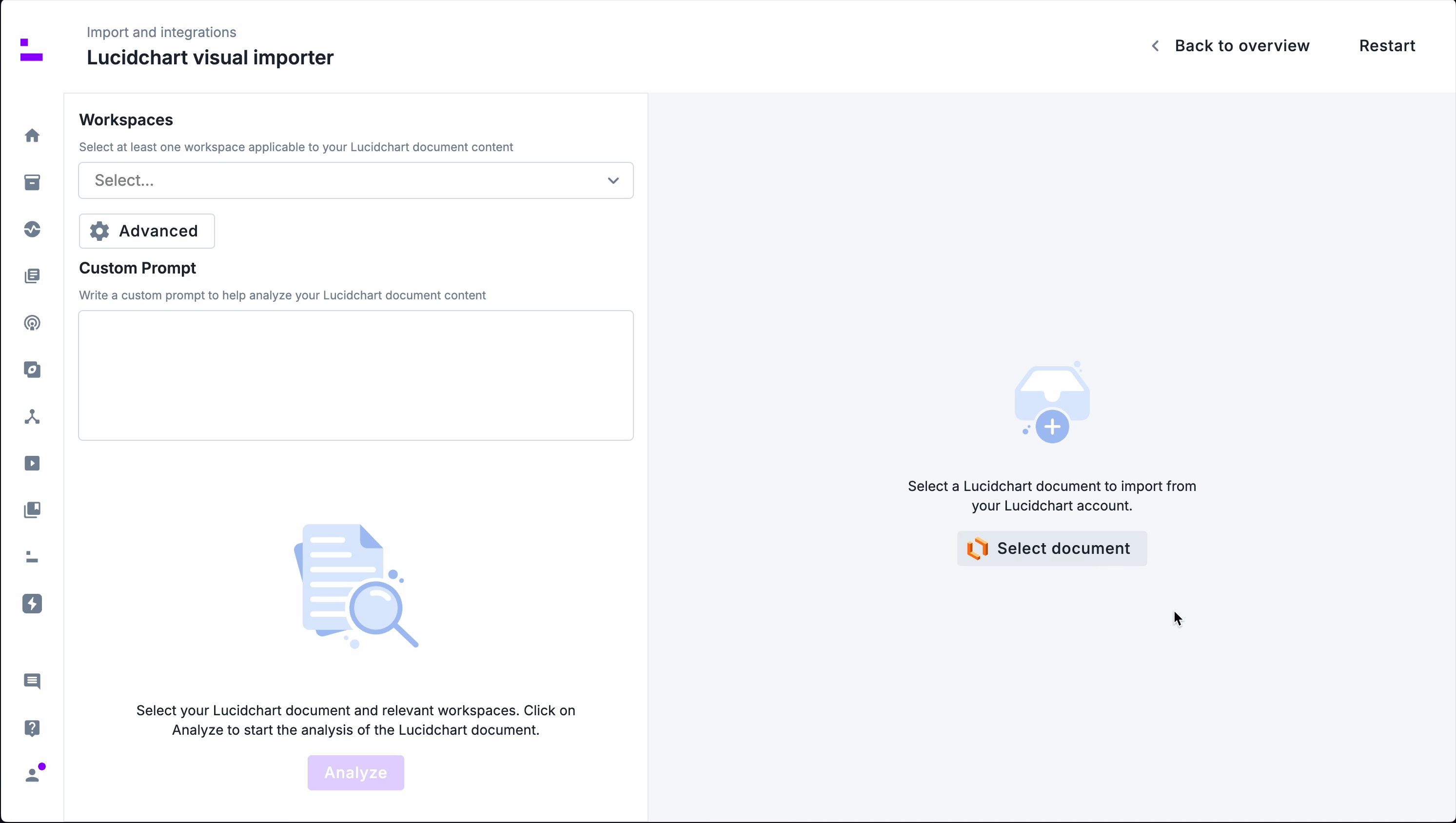1456x823 pixels.
Task: Click the purple app logo
Action: (x=32, y=50)
